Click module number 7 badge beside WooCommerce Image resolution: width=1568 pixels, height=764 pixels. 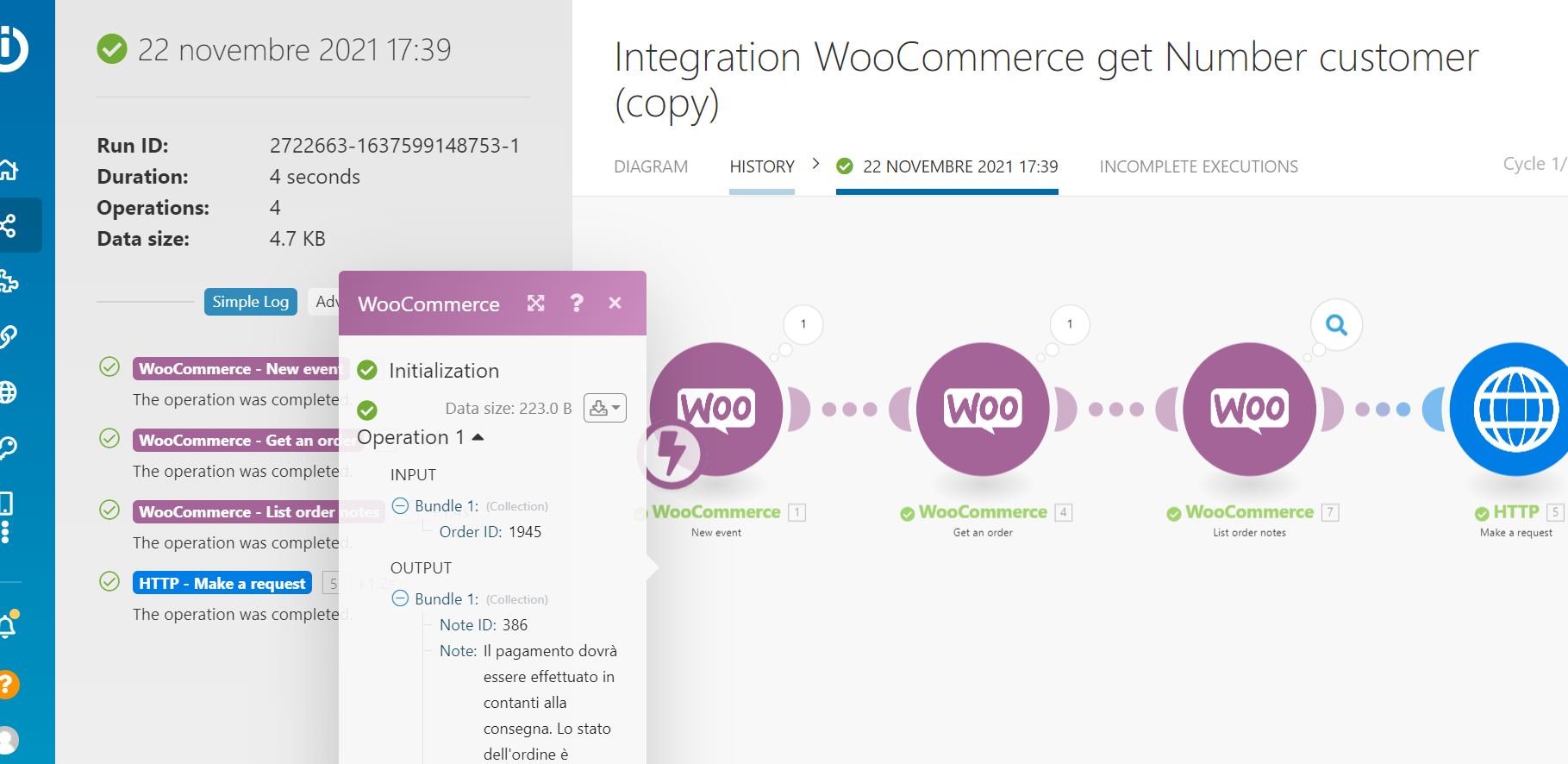1330,512
